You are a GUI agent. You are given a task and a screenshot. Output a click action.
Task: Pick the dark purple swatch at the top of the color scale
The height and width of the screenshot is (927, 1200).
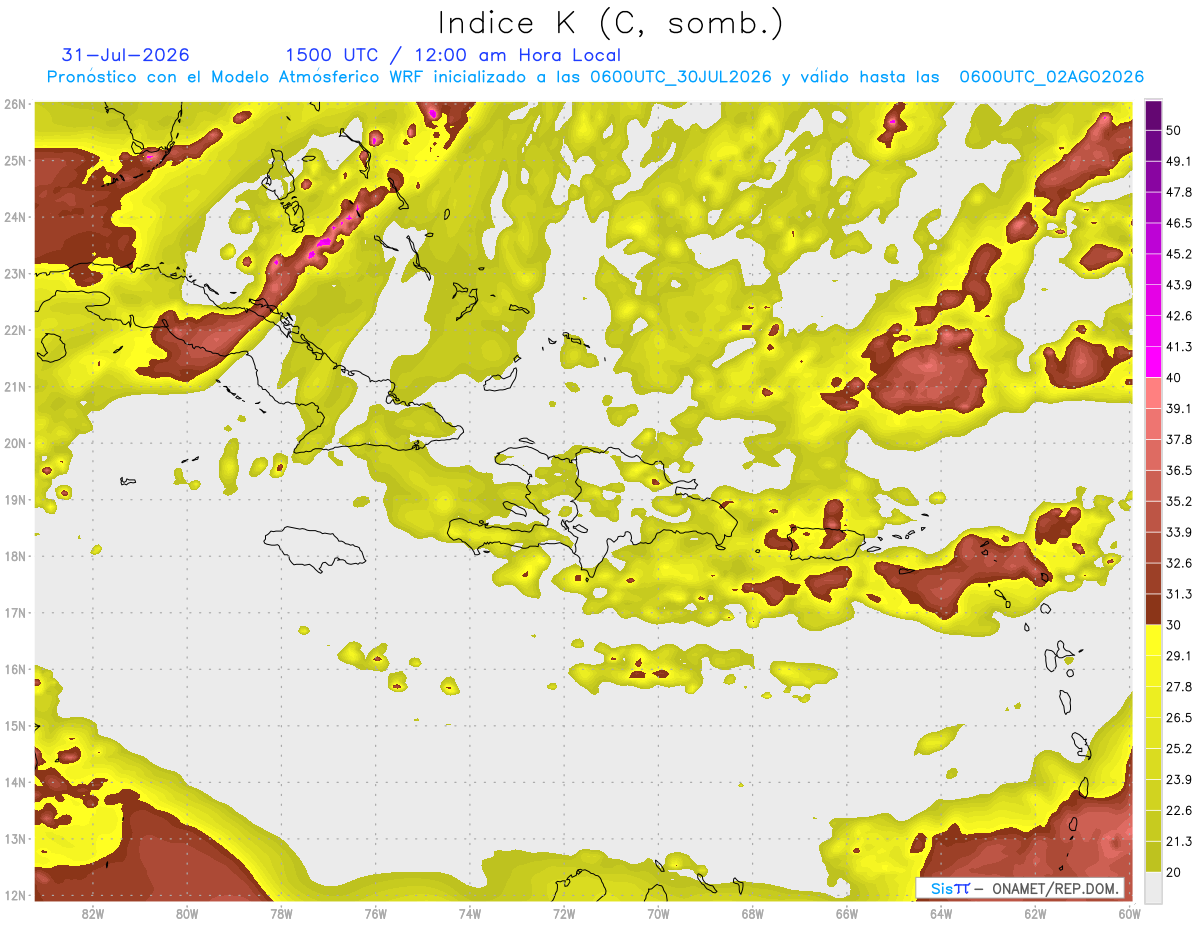pos(1153,114)
